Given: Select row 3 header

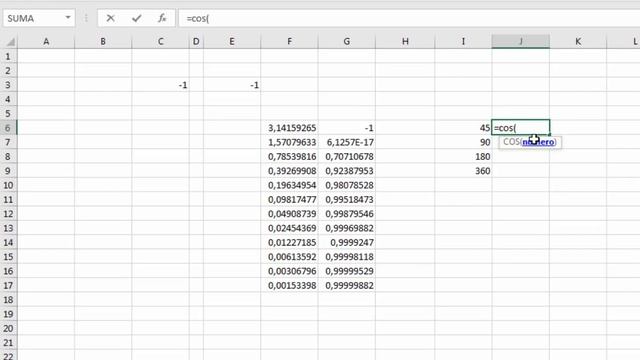Looking at the screenshot, I should tap(8, 85).
